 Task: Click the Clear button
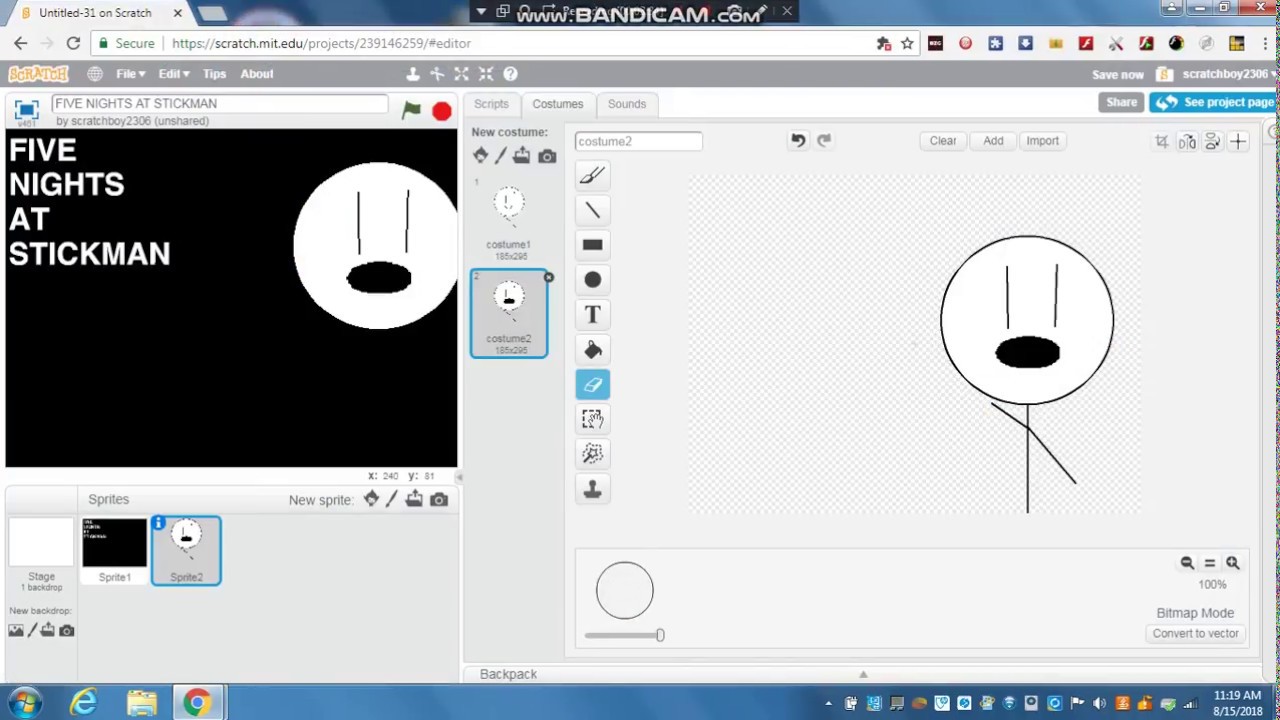(x=943, y=141)
